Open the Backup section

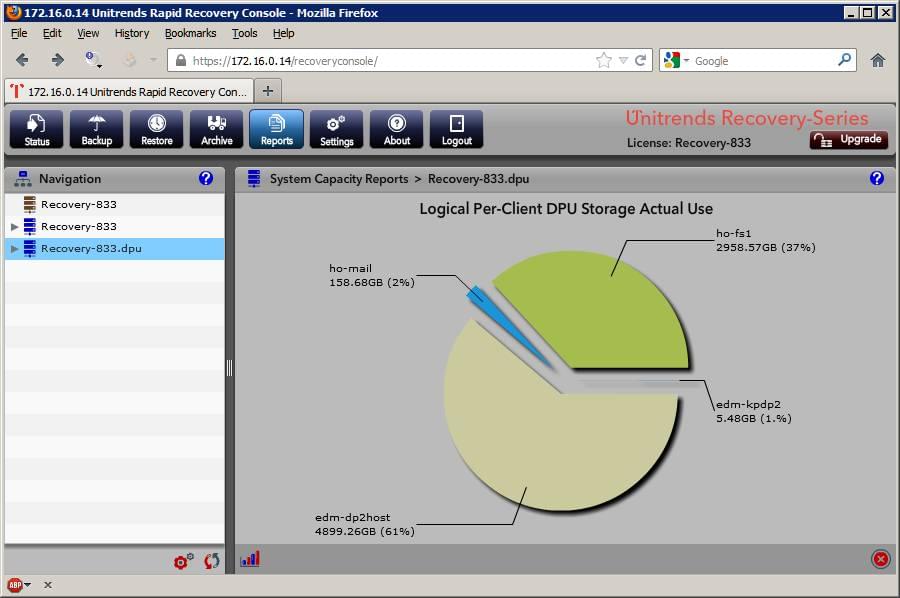[x=96, y=129]
